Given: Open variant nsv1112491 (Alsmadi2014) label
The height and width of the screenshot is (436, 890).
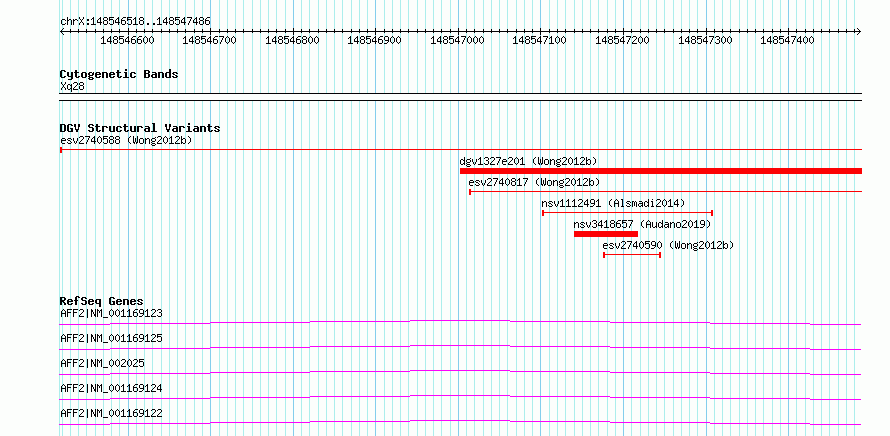Looking at the screenshot, I should [613, 203].
